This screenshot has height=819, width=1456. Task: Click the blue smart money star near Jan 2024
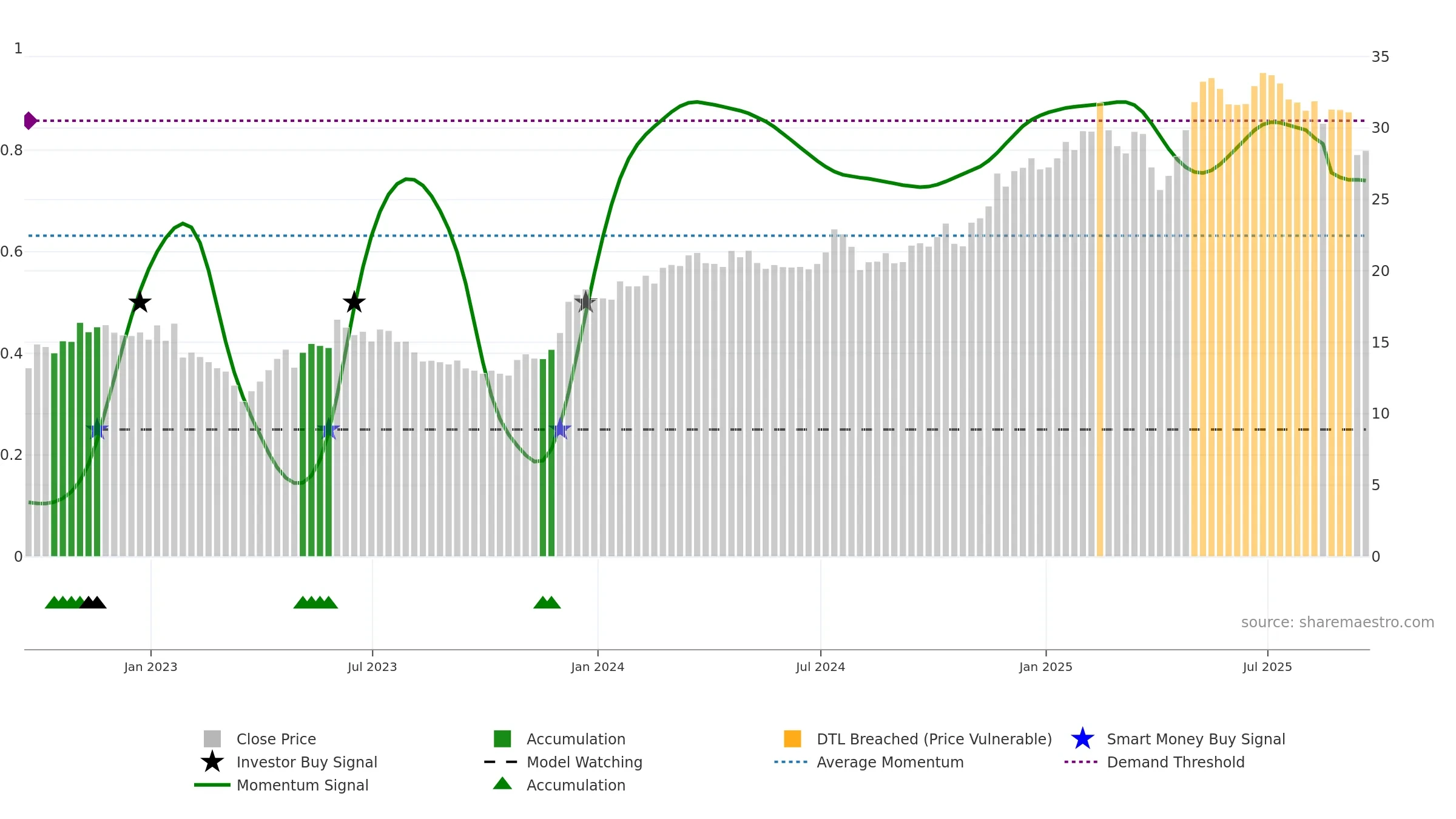(x=560, y=430)
